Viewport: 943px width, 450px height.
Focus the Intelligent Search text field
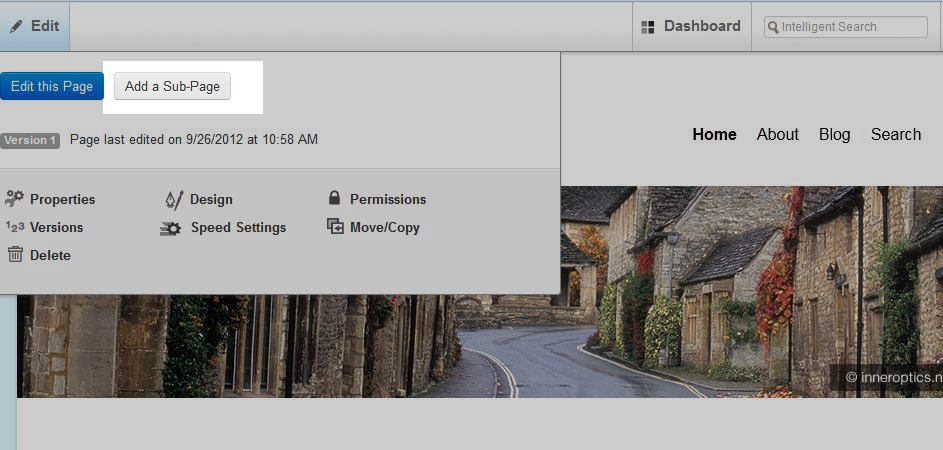[852, 27]
